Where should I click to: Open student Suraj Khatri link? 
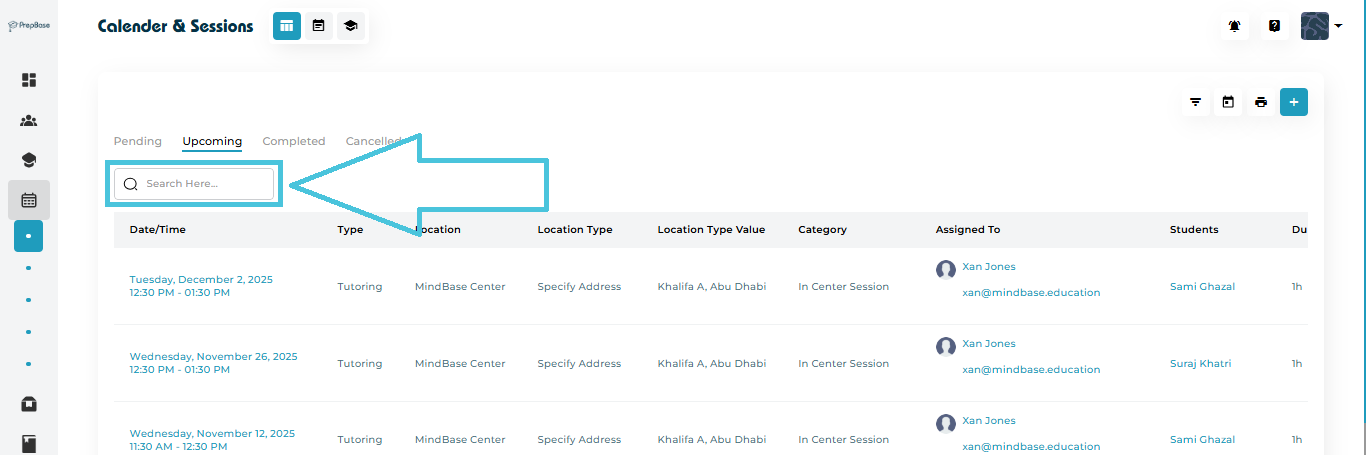pos(1201,364)
